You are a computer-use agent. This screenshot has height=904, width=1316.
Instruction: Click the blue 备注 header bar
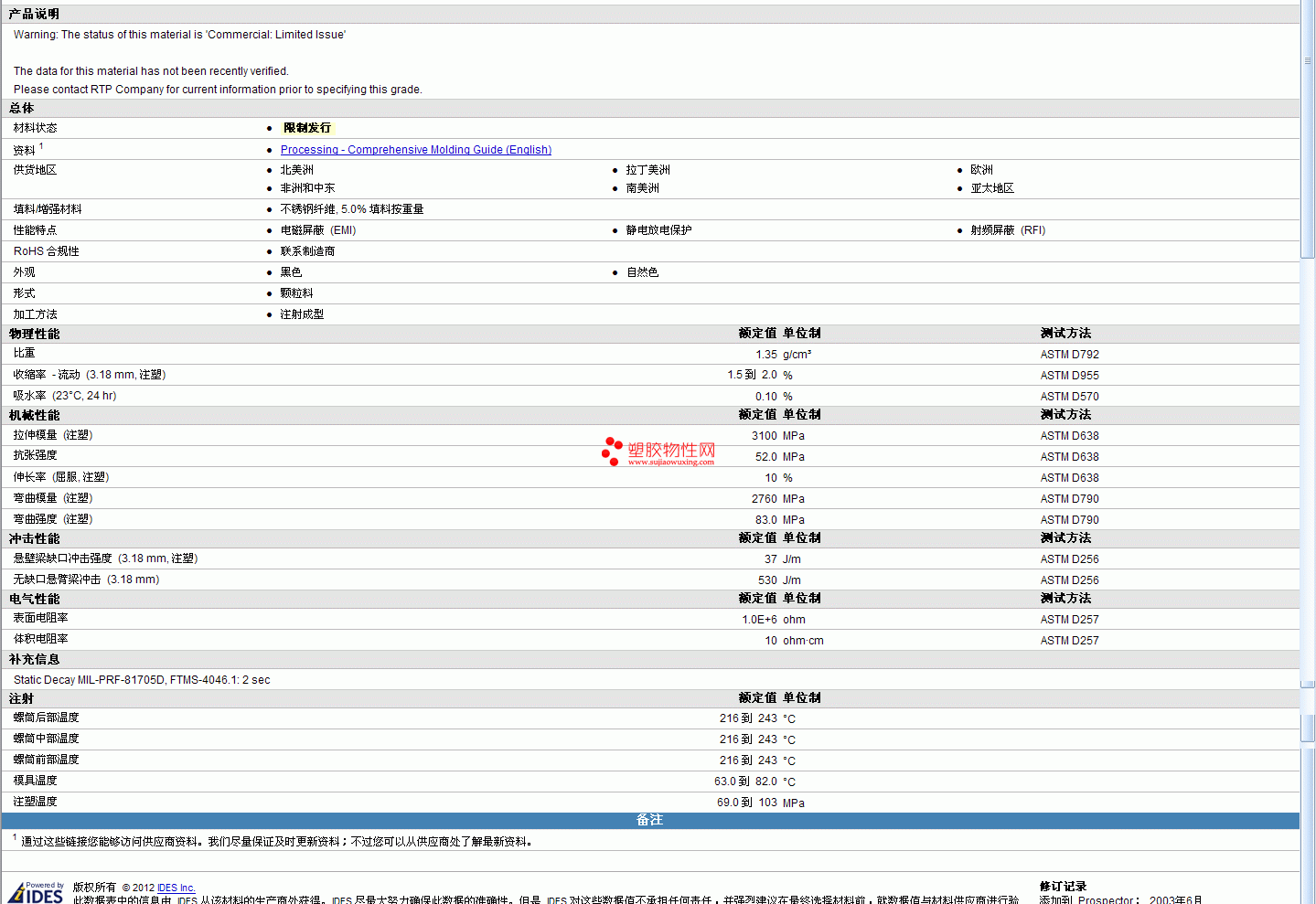(649, 820)
